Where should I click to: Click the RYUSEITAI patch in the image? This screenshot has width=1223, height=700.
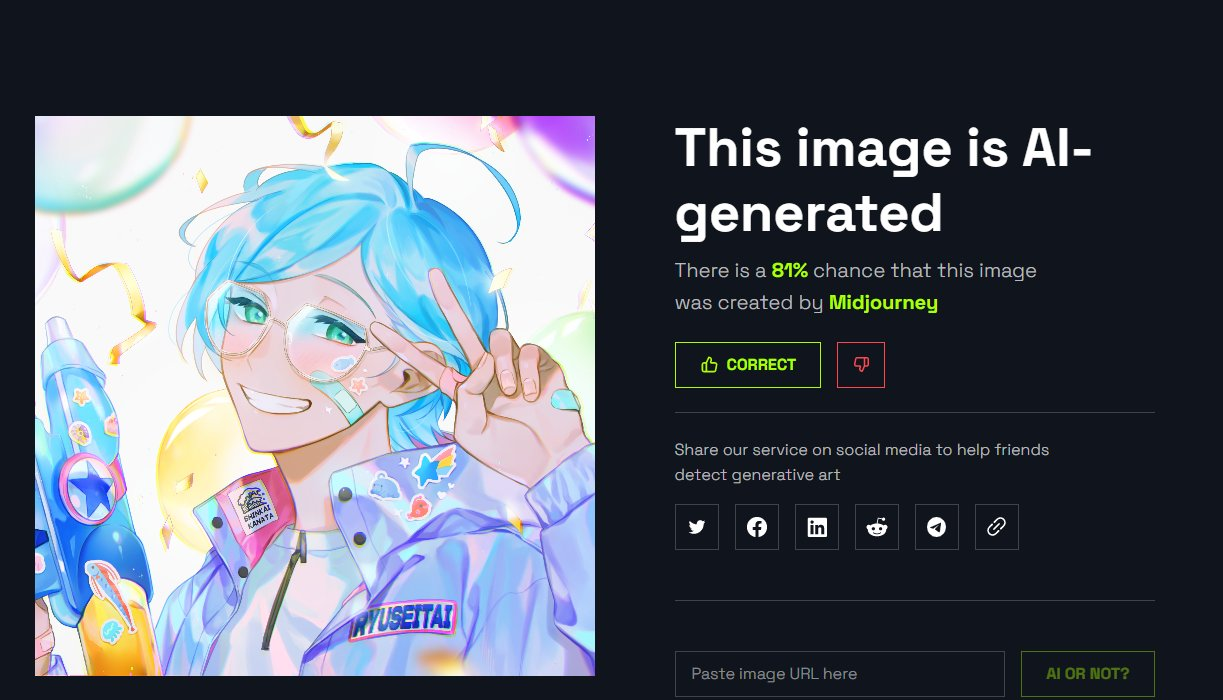[x=404, y=620]
